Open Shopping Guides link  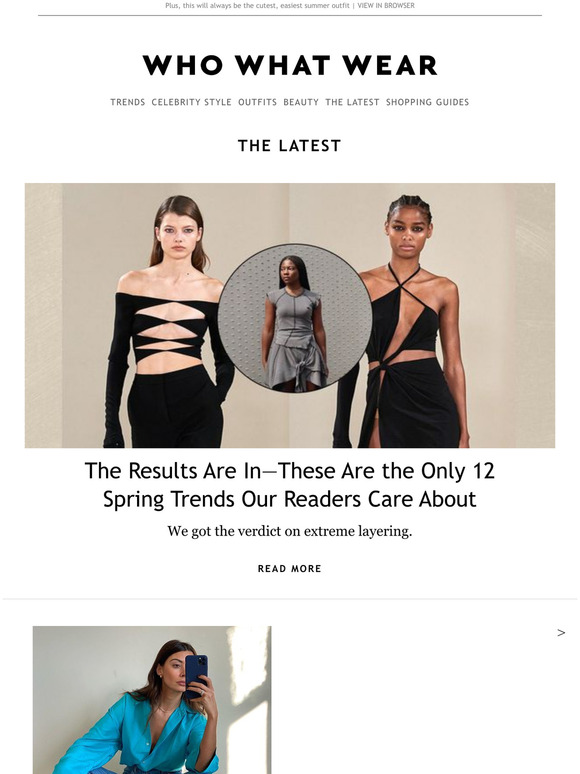(x=427, y=102)
